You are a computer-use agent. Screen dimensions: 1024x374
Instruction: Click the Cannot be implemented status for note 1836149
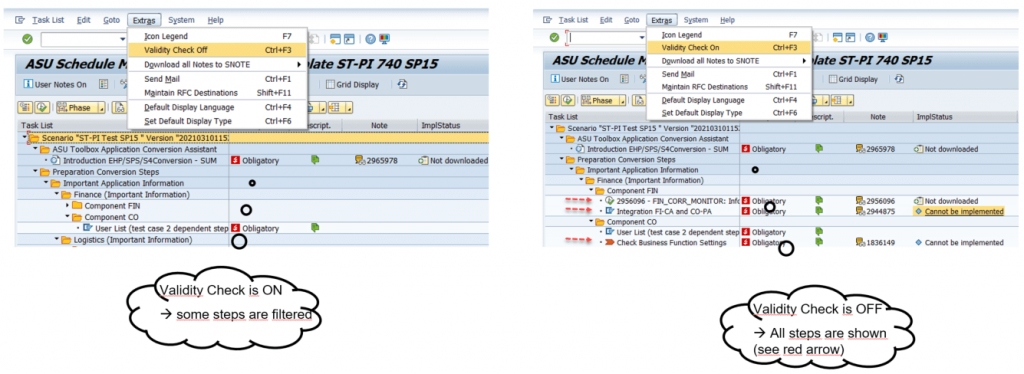point(964,243)
